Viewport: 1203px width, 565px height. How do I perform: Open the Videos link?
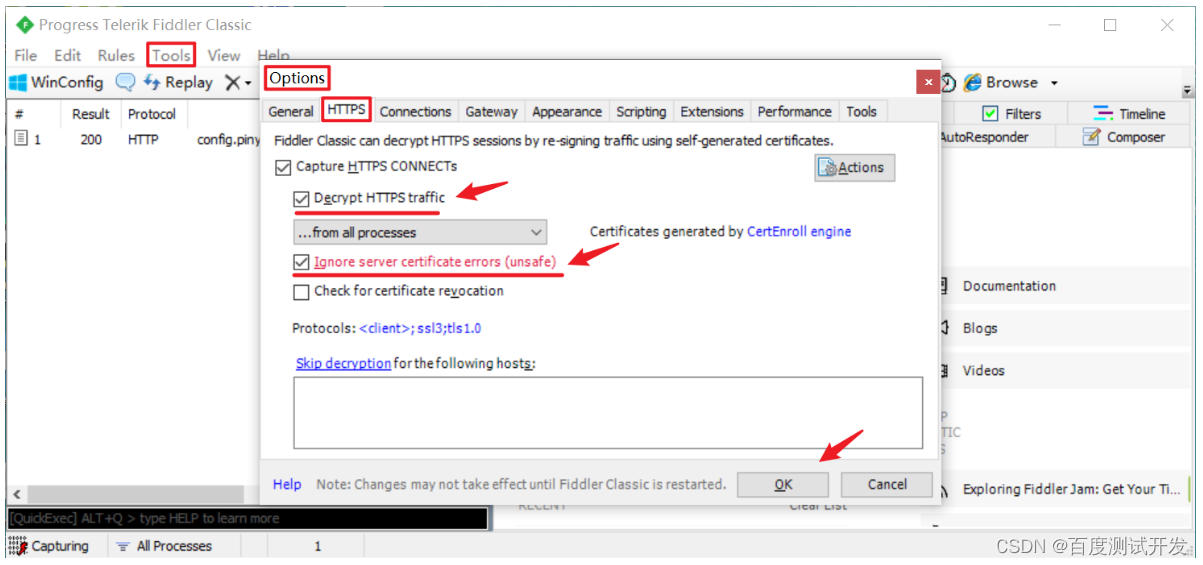(x=983, y=370)
